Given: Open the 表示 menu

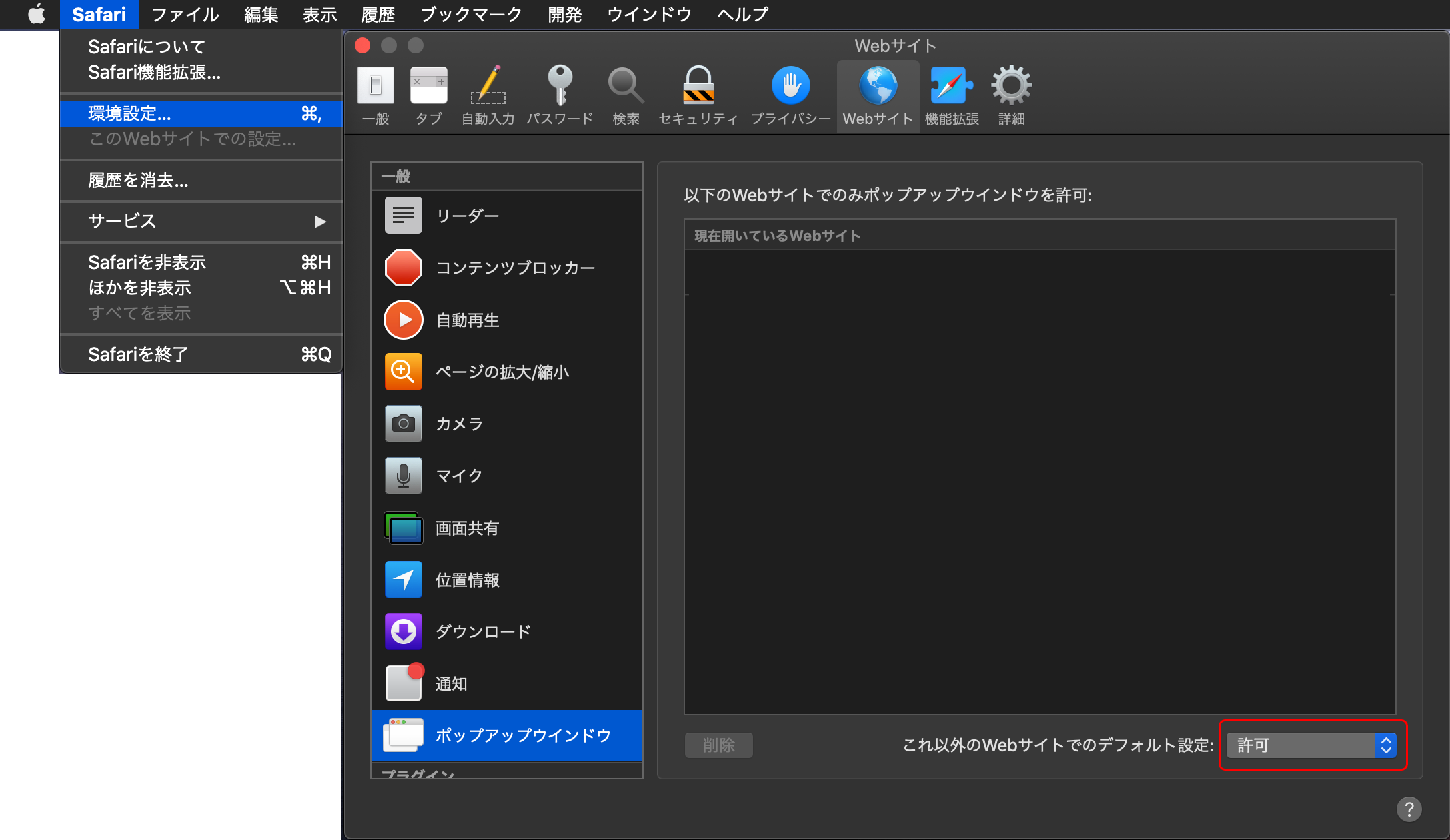Looking at the screenshot, I should [x=319, y=14].
